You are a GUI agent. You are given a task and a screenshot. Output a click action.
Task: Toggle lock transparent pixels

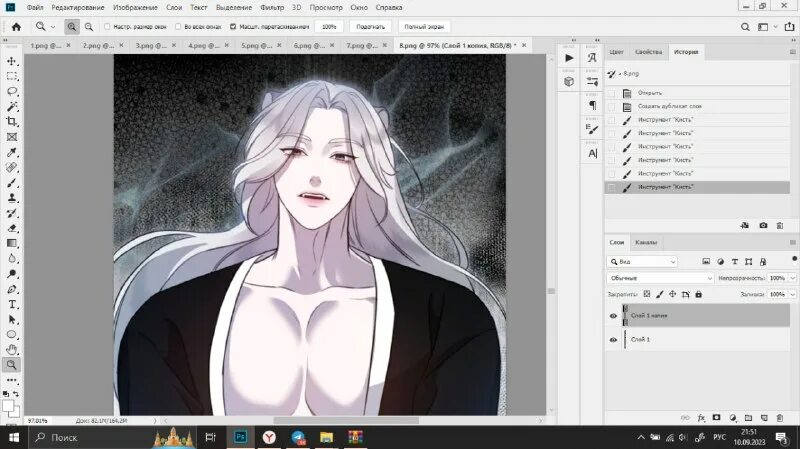pyautogui.click(x=647, y=294)
